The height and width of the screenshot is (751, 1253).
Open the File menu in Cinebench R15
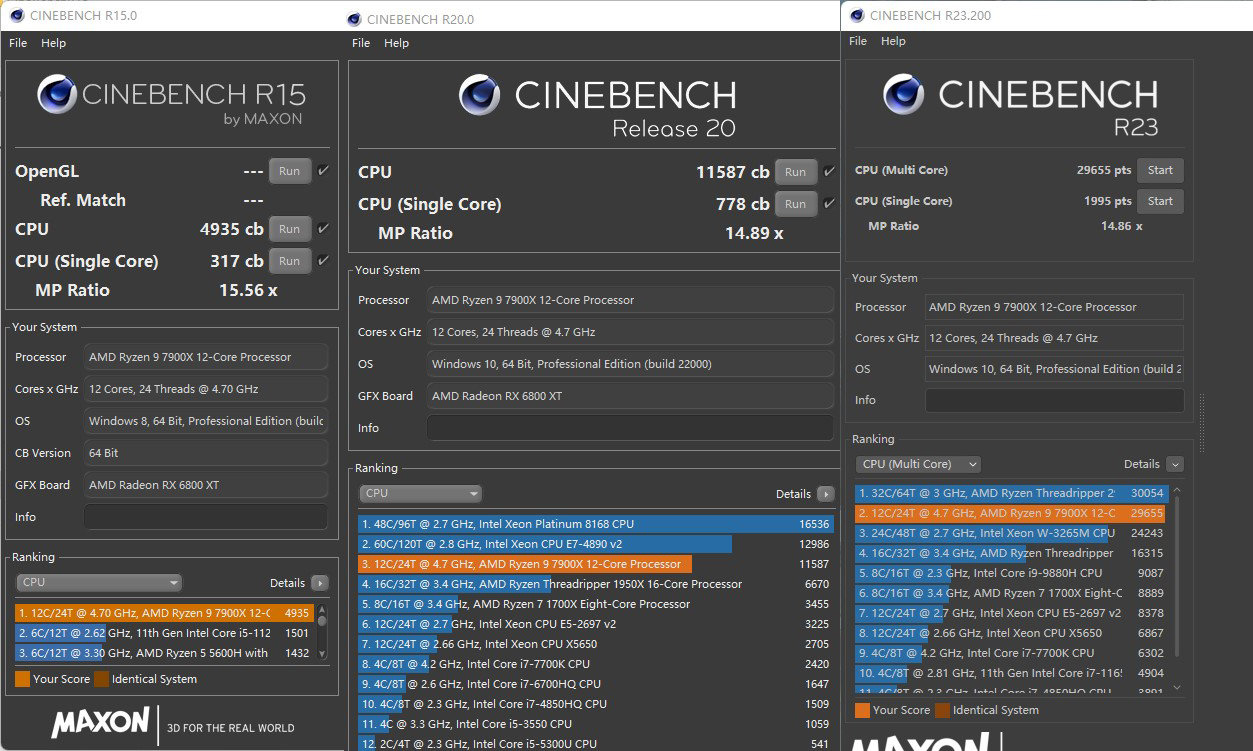(x=18, y=44)
